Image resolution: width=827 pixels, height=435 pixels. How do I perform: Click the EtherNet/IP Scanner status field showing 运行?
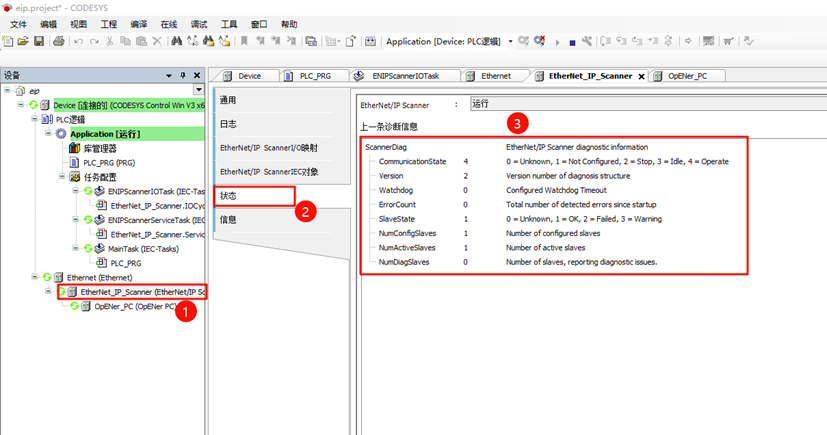pos(648,104)
